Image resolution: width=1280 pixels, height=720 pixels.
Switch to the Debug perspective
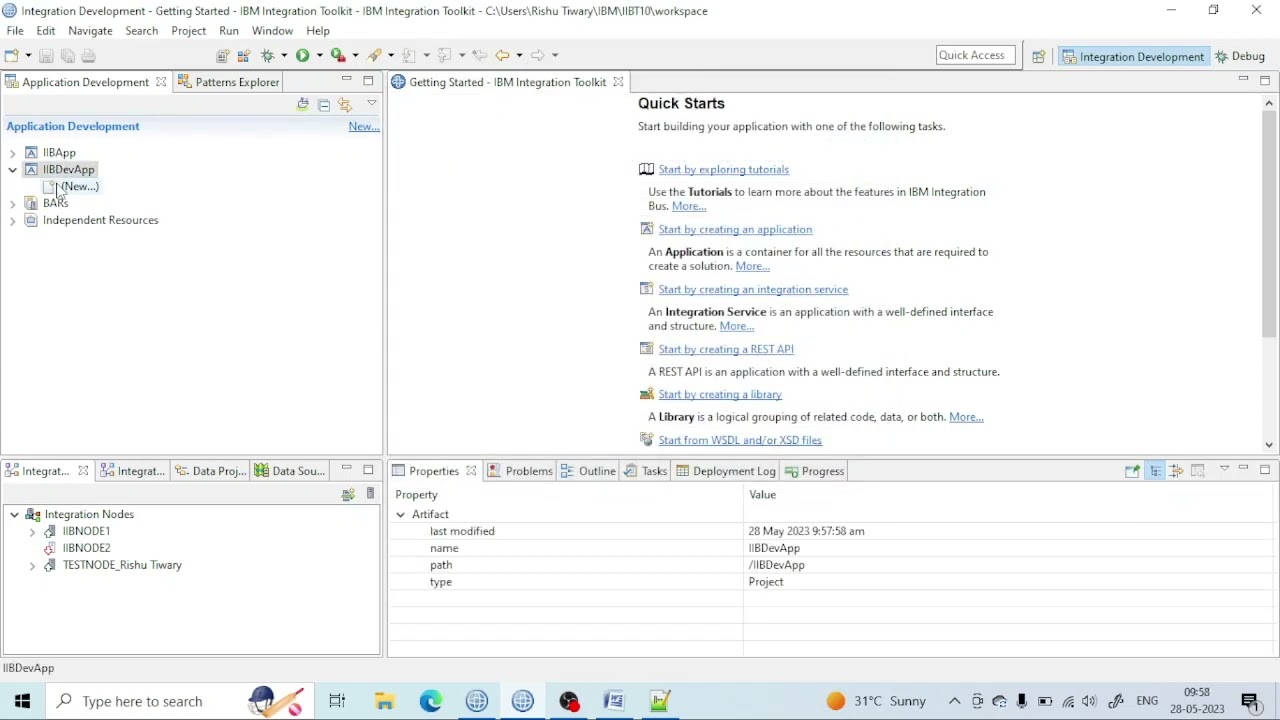pyautogui.click(x=1241, y=56)
